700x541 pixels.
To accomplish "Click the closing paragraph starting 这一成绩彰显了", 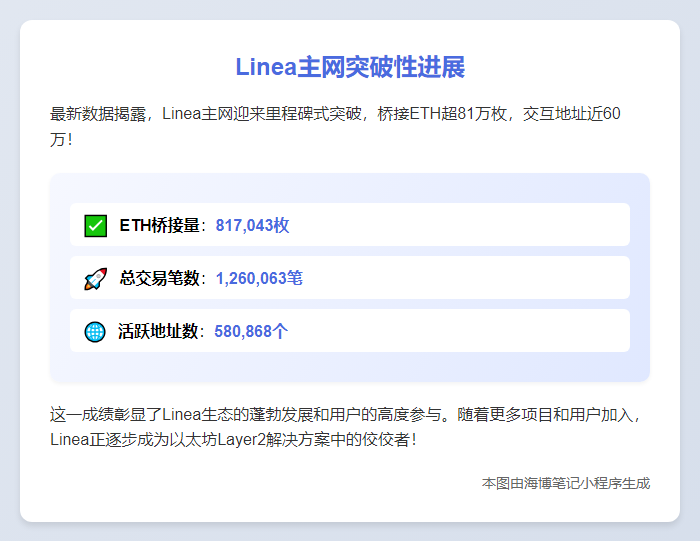I will (345, 427).
